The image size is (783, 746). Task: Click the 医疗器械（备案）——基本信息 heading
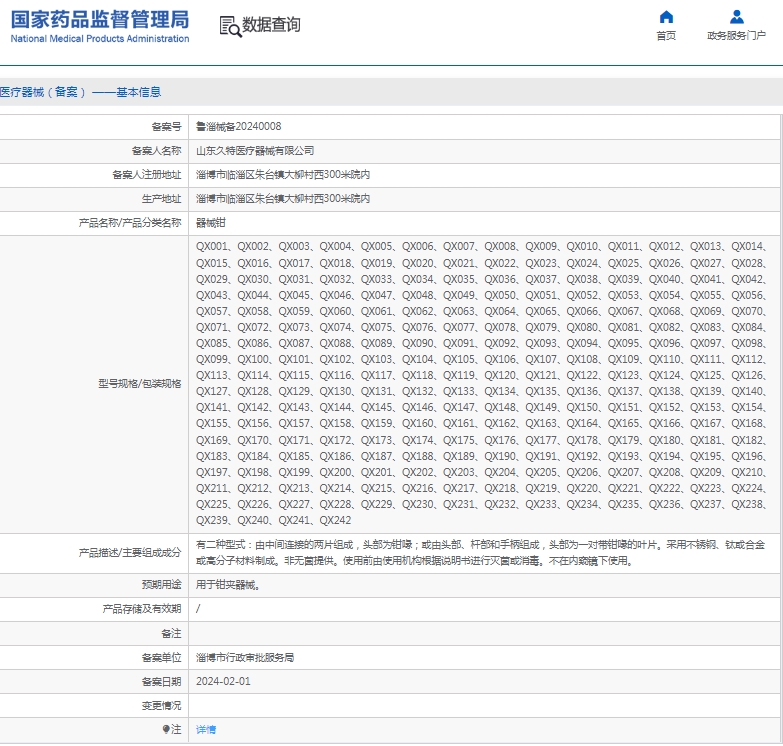80,92
